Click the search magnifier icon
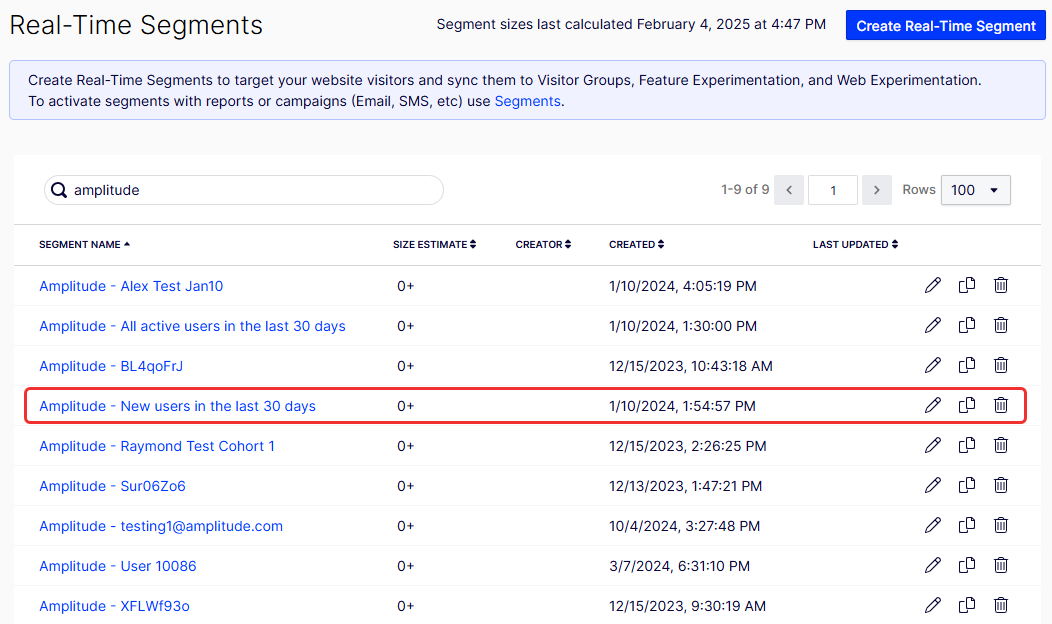 (59, 191)
